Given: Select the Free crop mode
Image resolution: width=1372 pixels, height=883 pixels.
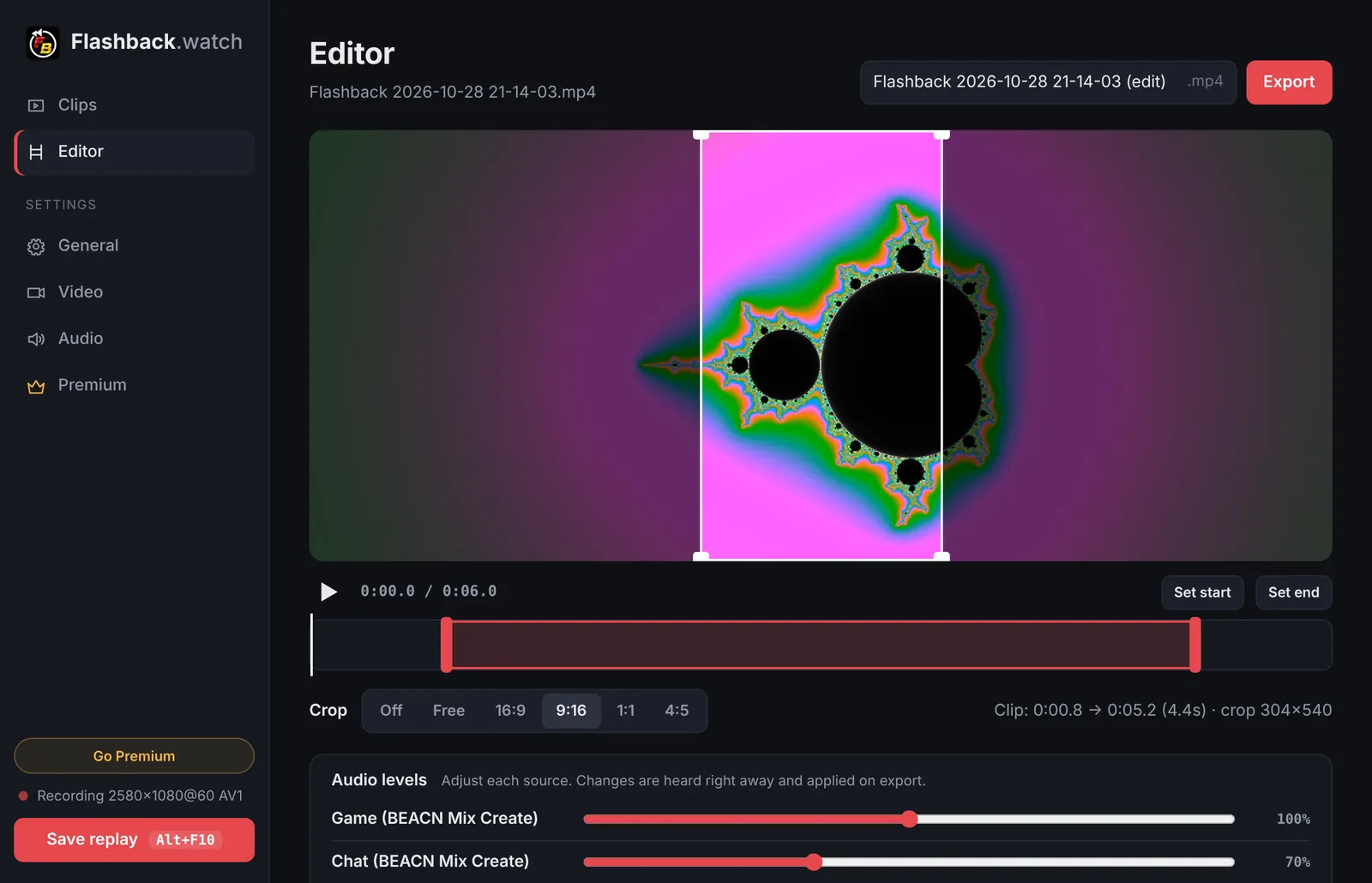Looking at the screenshot, I should (448, 711).
